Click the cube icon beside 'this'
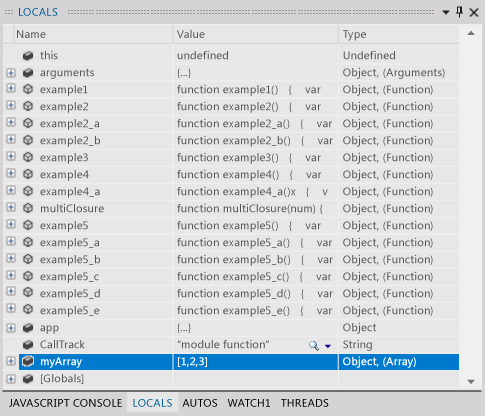The height and width of the screenshot is (416, 485). point(28,56)
